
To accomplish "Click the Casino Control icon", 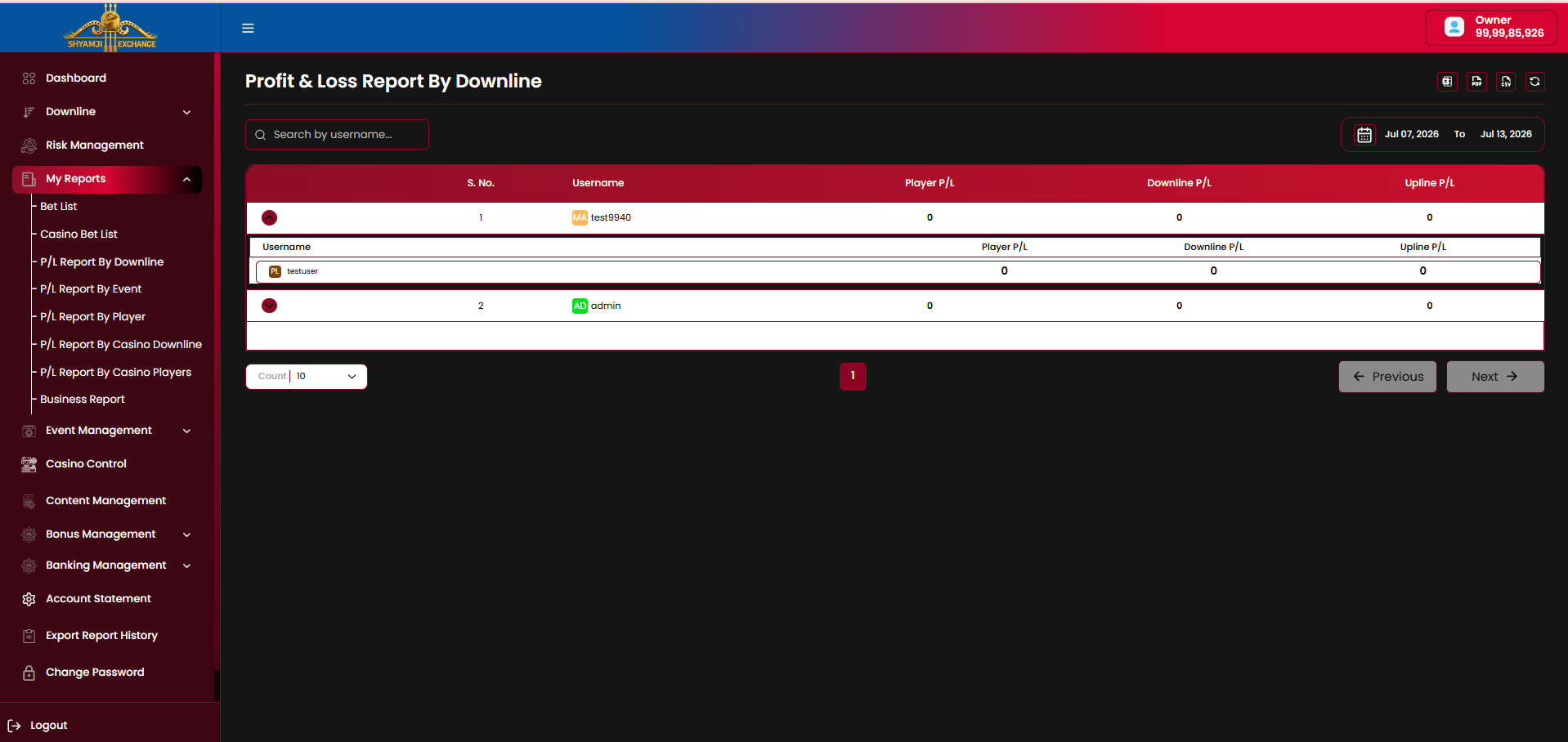I will tap(29, 464).
